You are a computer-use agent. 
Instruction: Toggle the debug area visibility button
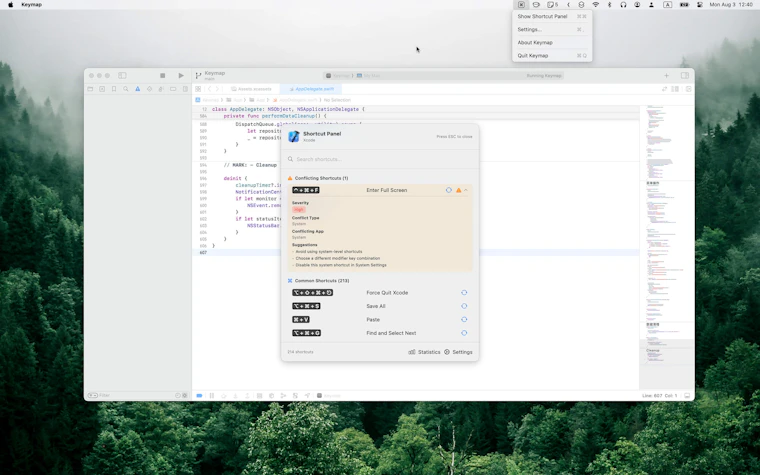(687, 396)
